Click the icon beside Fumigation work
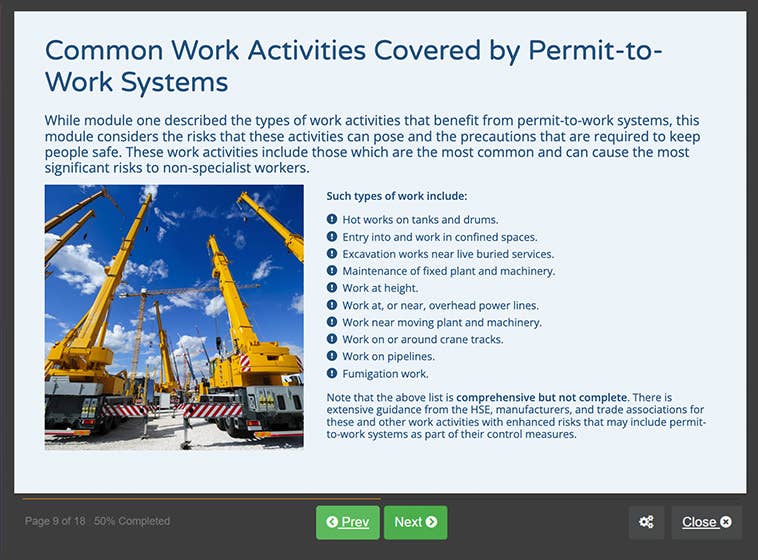The height and width of the screenshot is (560, 758). 332,374
